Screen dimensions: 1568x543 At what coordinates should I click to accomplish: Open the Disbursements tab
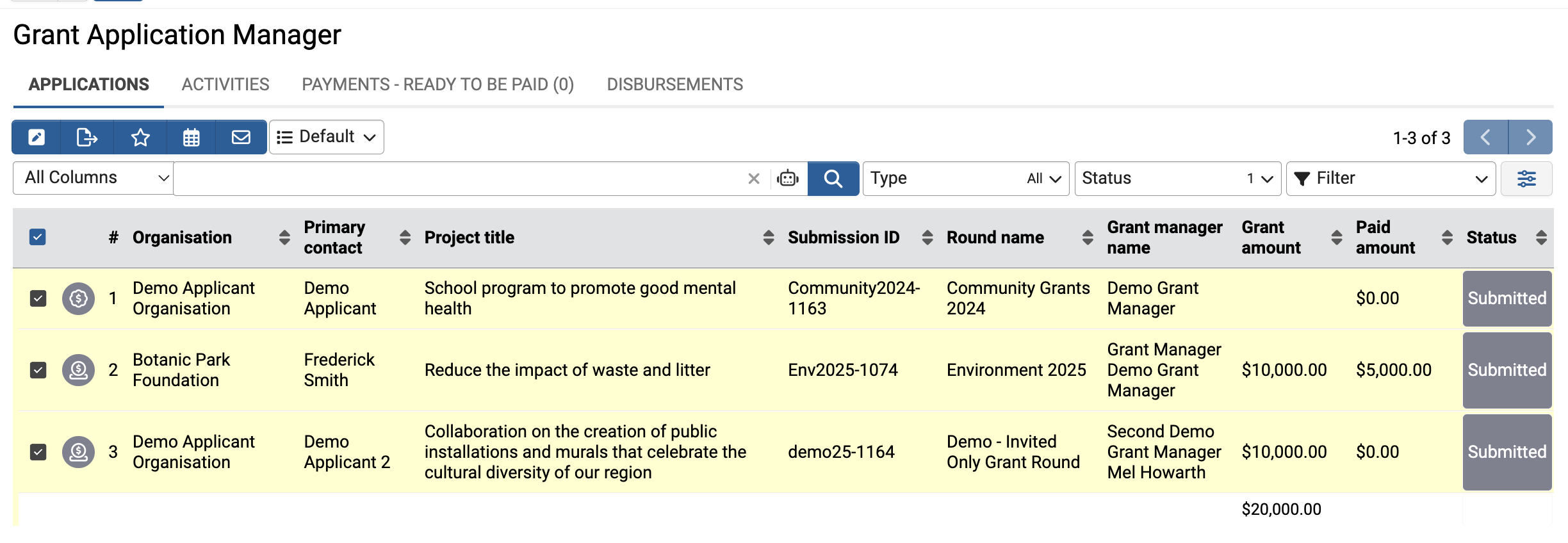pyautogui.click(x=674, y=85)
